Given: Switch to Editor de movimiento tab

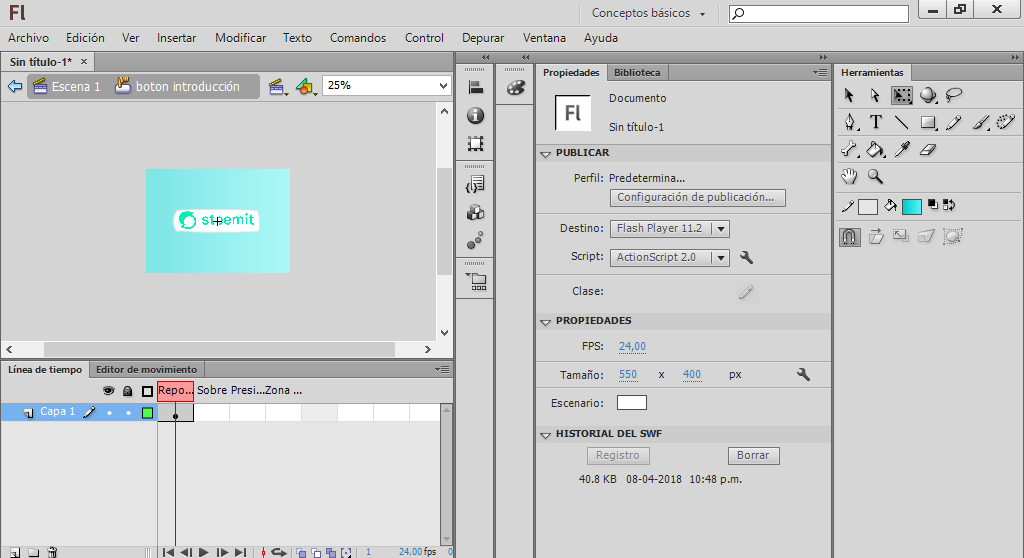Looking at the screenshot, I should pyautogui.click(x=146, y=370).
